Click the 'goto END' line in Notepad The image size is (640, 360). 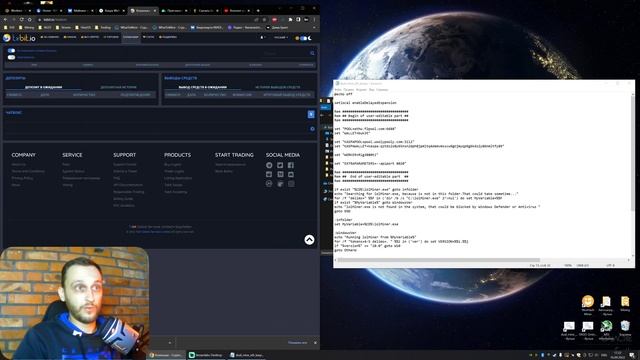(x=342, y=211)
